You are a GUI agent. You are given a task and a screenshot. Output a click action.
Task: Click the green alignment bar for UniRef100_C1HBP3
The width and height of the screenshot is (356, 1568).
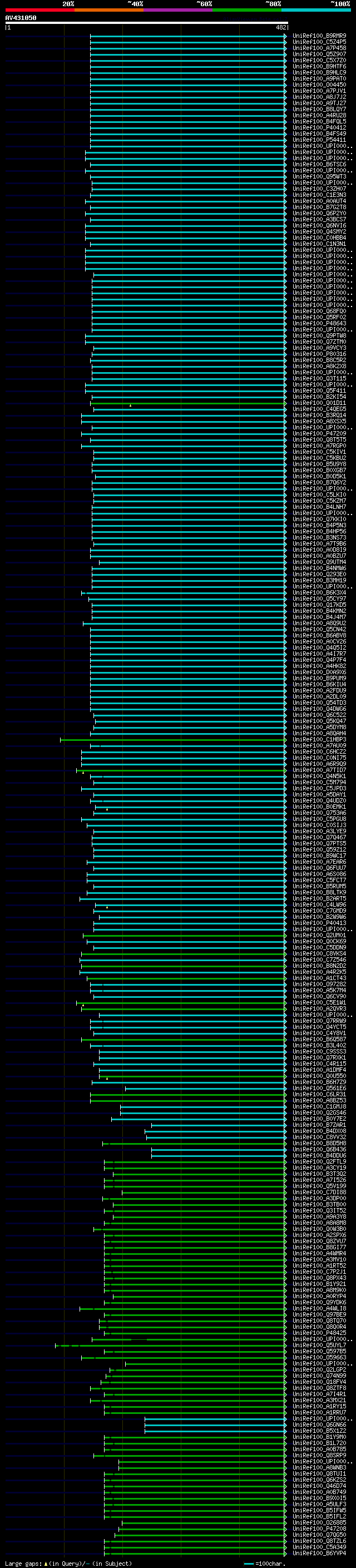pyautogui.click(x=173, y=740)
